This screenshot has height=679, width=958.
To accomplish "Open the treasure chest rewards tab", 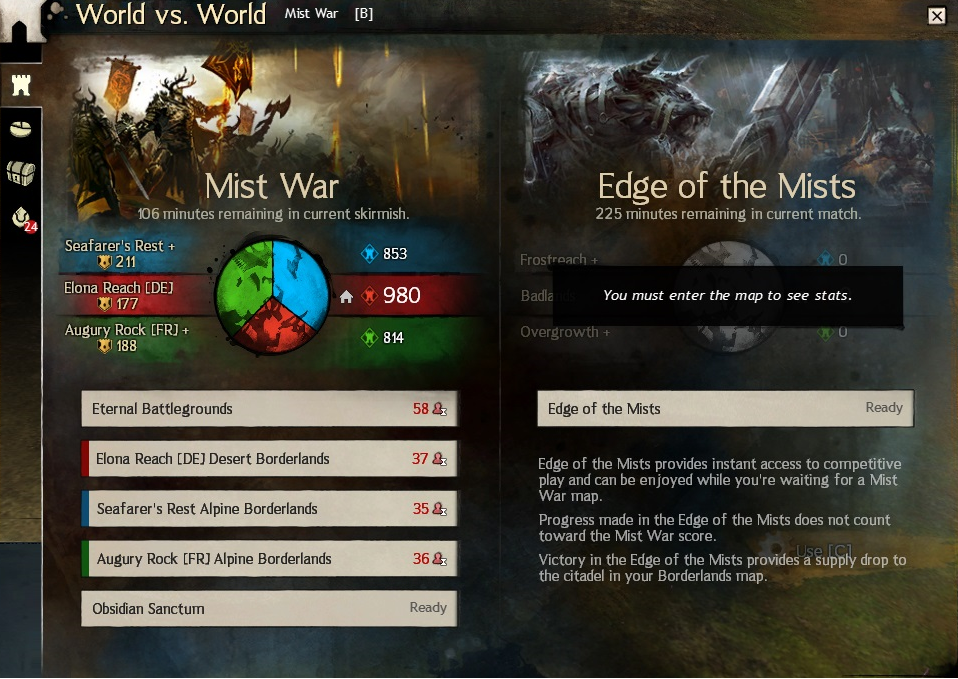I will [21, 173].
